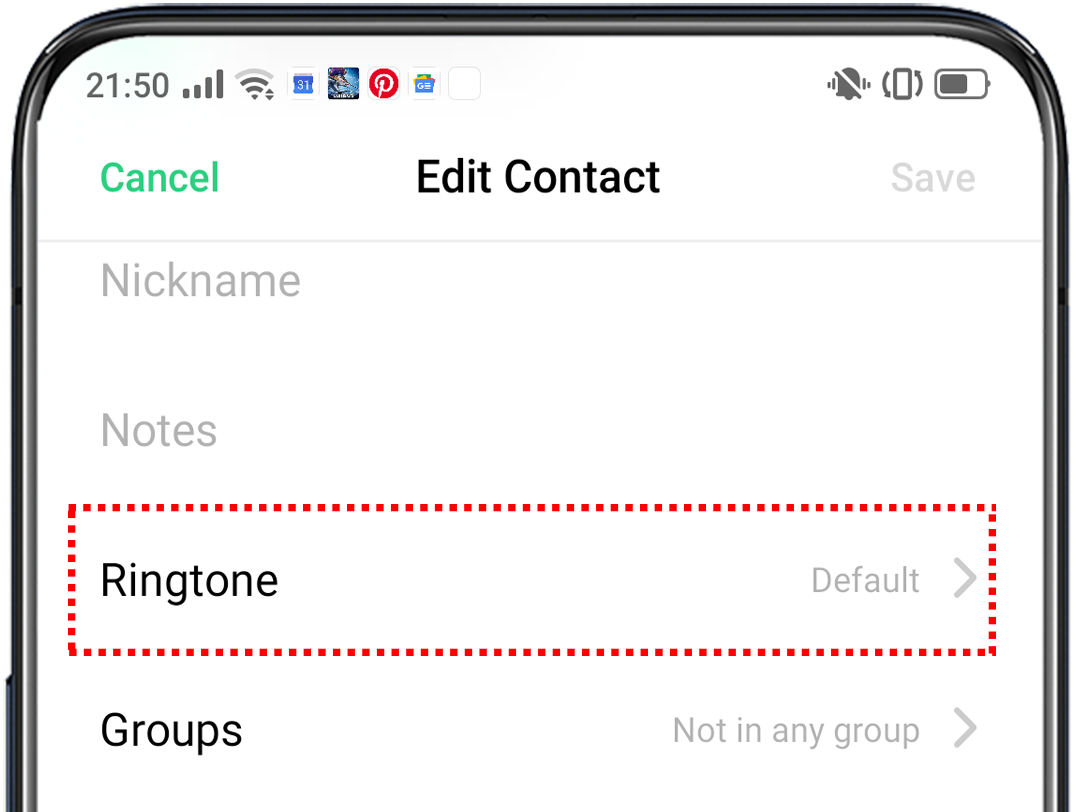This screenshot has width=1080, height=812.
Task: Expand Groups chevron arrow
Action: (x=965, y=729)
